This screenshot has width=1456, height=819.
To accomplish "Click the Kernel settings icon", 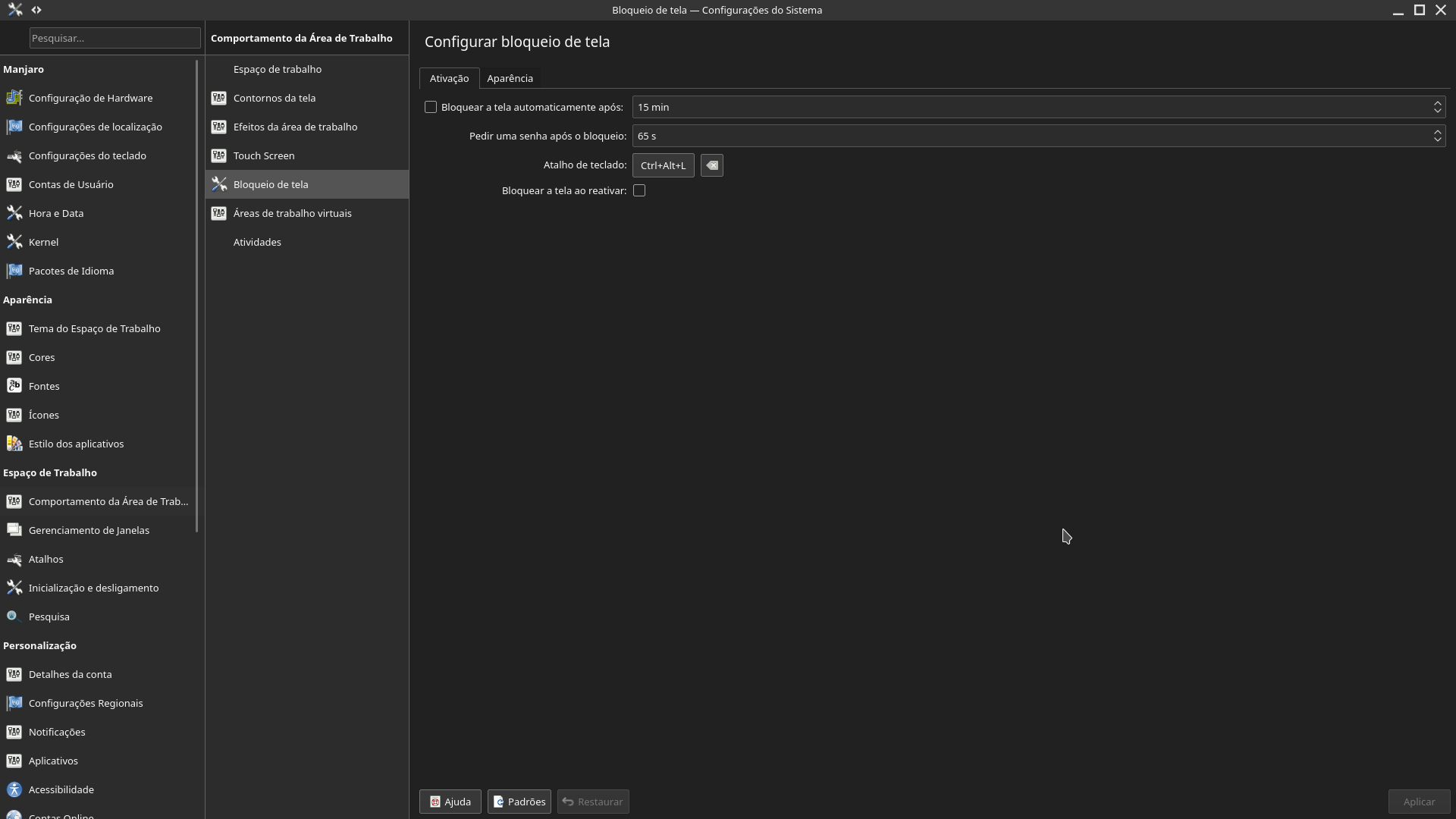I will [x=14, y=241].
